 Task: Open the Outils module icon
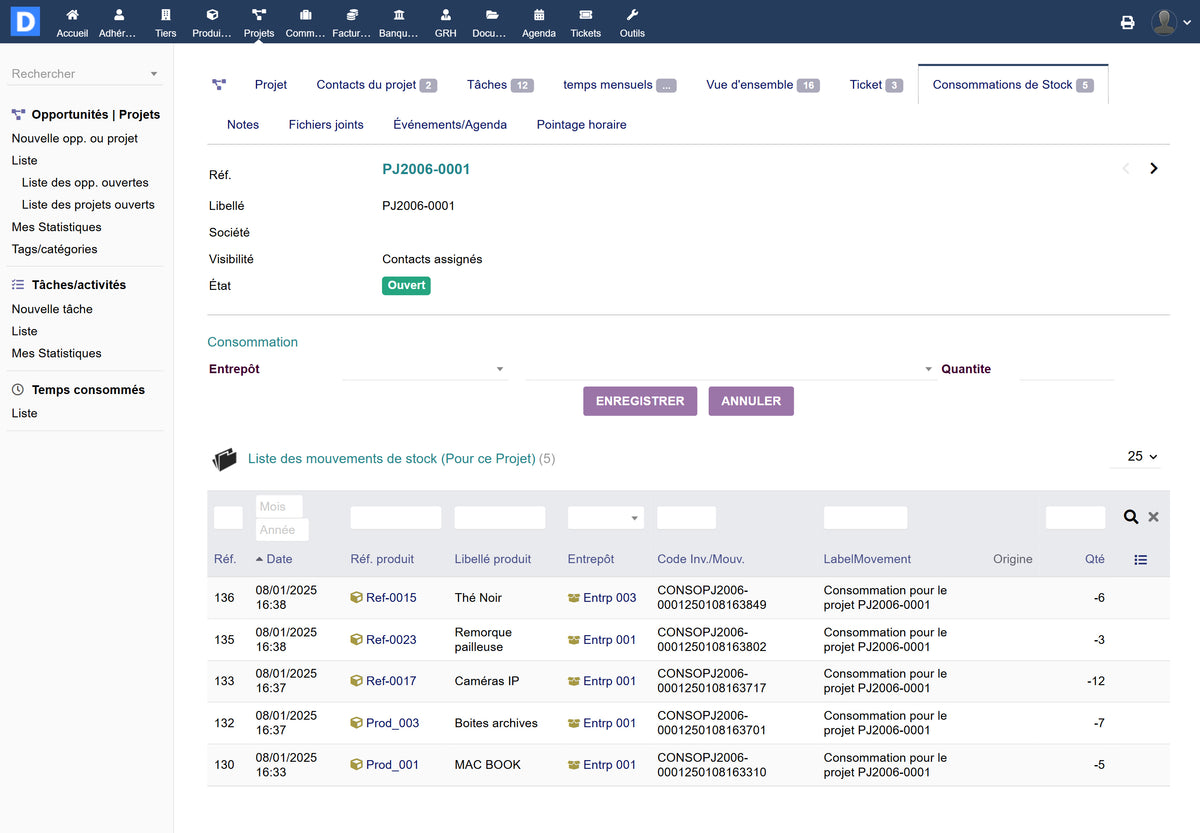tap(632, 22)
